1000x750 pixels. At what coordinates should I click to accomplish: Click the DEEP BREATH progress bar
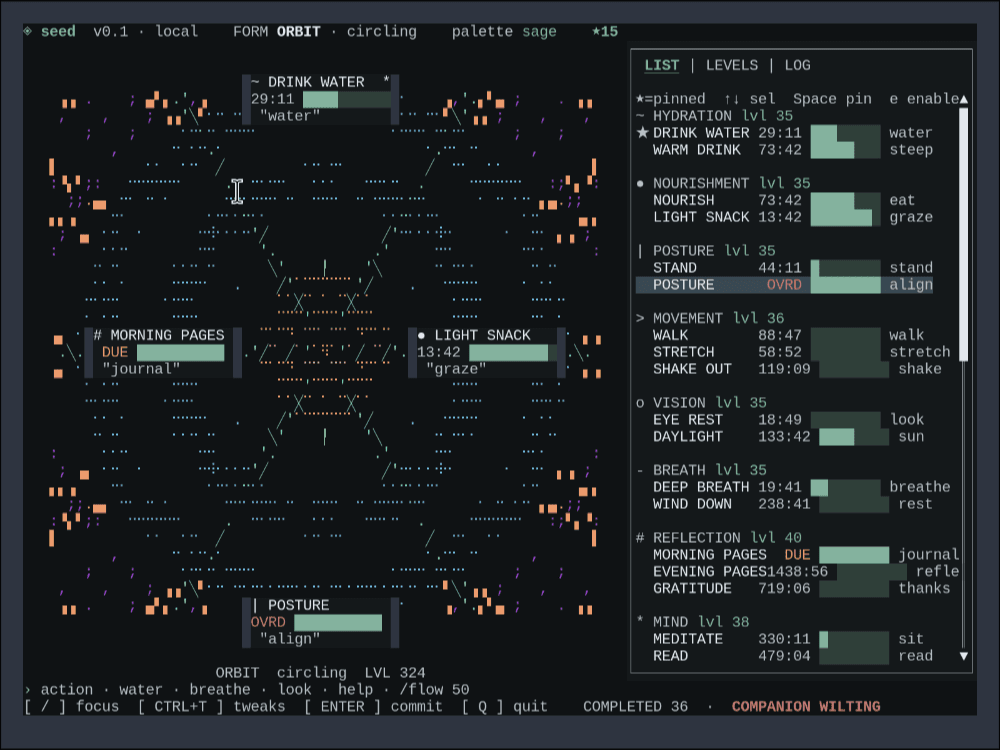[845, 487]
